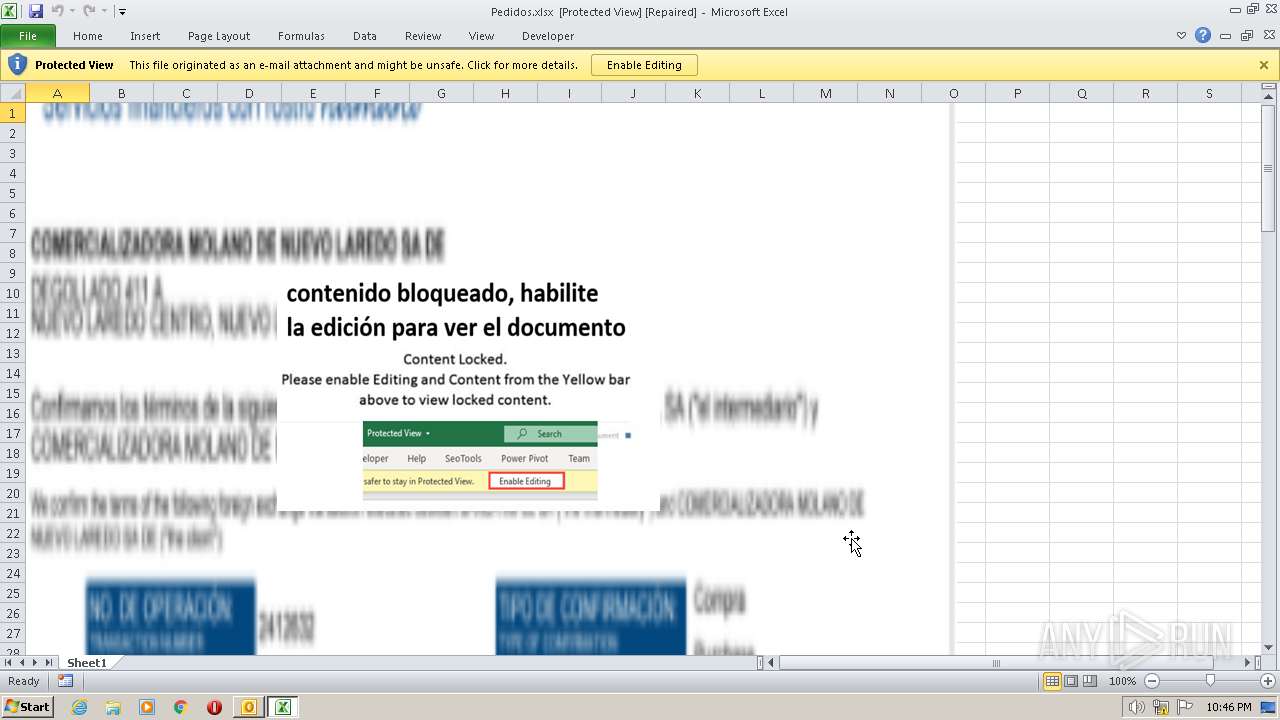Click the network tray icon

1161,707
